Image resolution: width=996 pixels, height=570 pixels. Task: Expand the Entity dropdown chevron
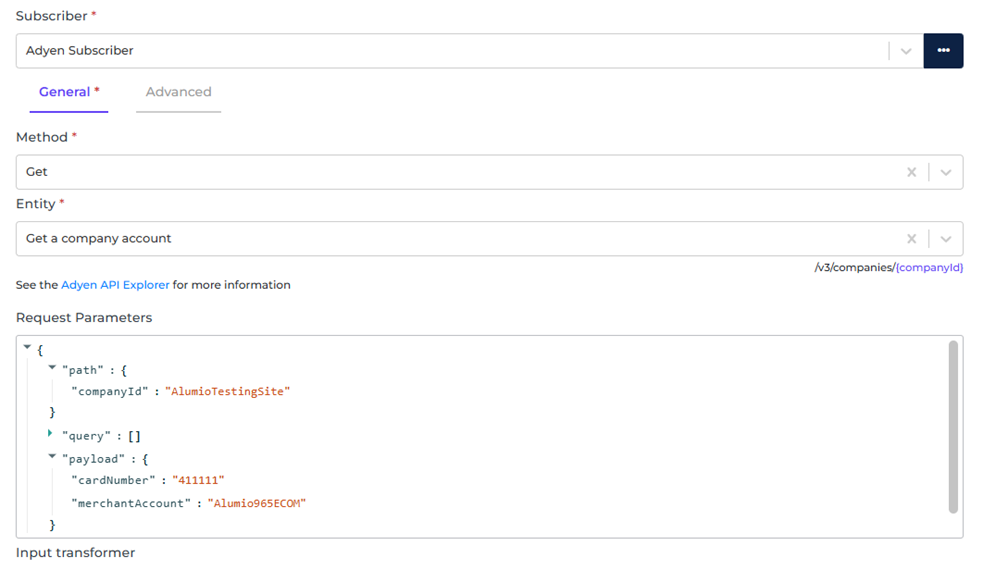[945, 239]
